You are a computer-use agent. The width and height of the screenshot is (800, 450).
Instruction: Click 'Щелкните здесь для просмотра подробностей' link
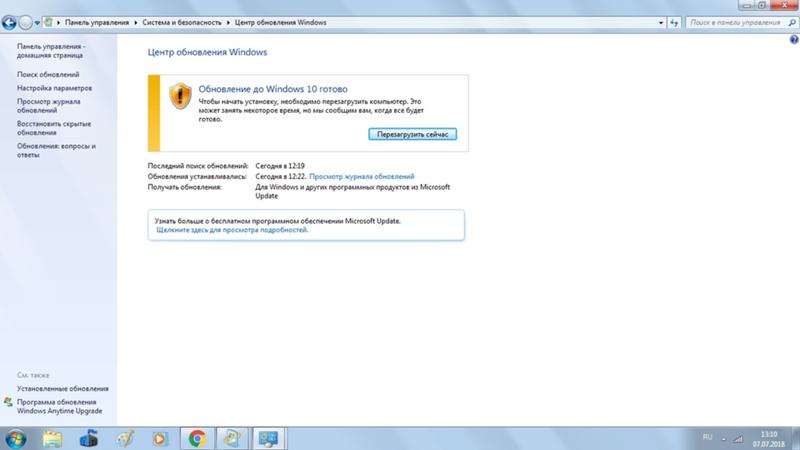pyautogui.click(x=232, y=230)
